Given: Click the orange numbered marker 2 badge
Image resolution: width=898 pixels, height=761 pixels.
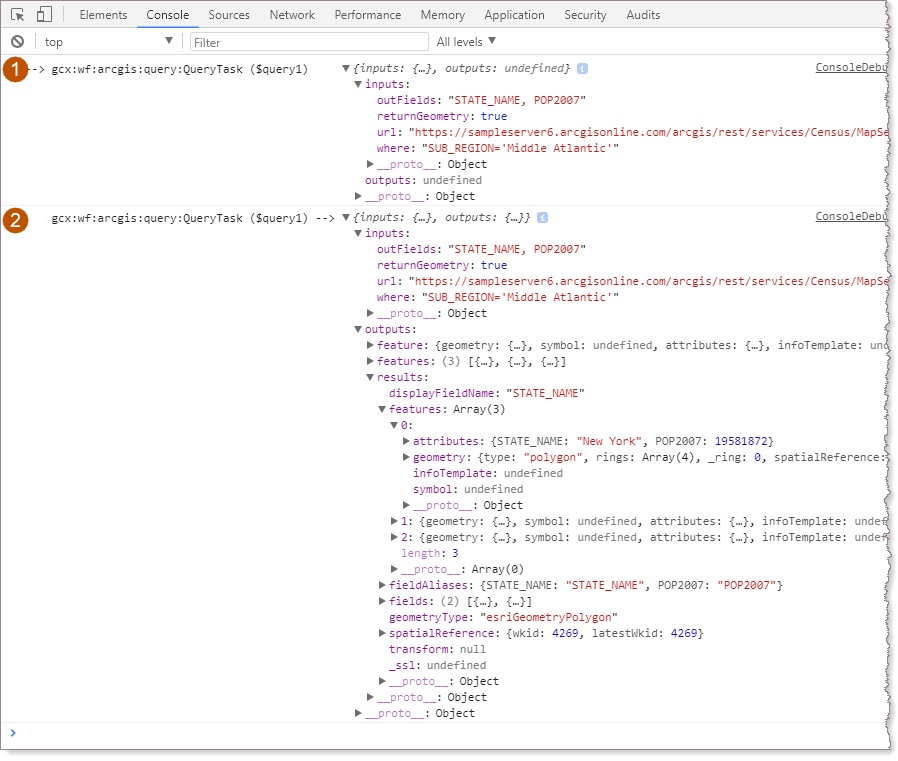Looking at the screenshot, I should (x=14, y=220).
